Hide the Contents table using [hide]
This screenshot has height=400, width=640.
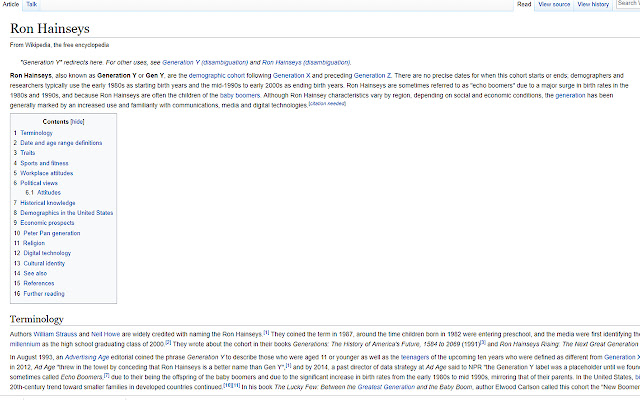coord(77,122)
